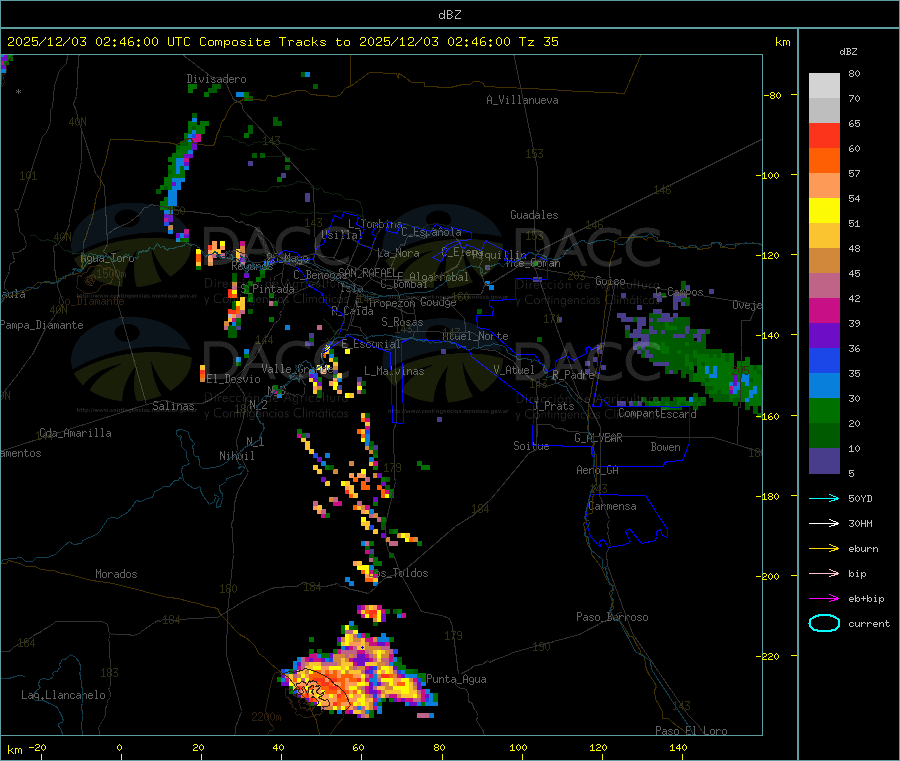Viewport: 900px width, 761px height.
Task: Pick the light gray swatch between 80 and 70
Action: (x=824, y=86)
